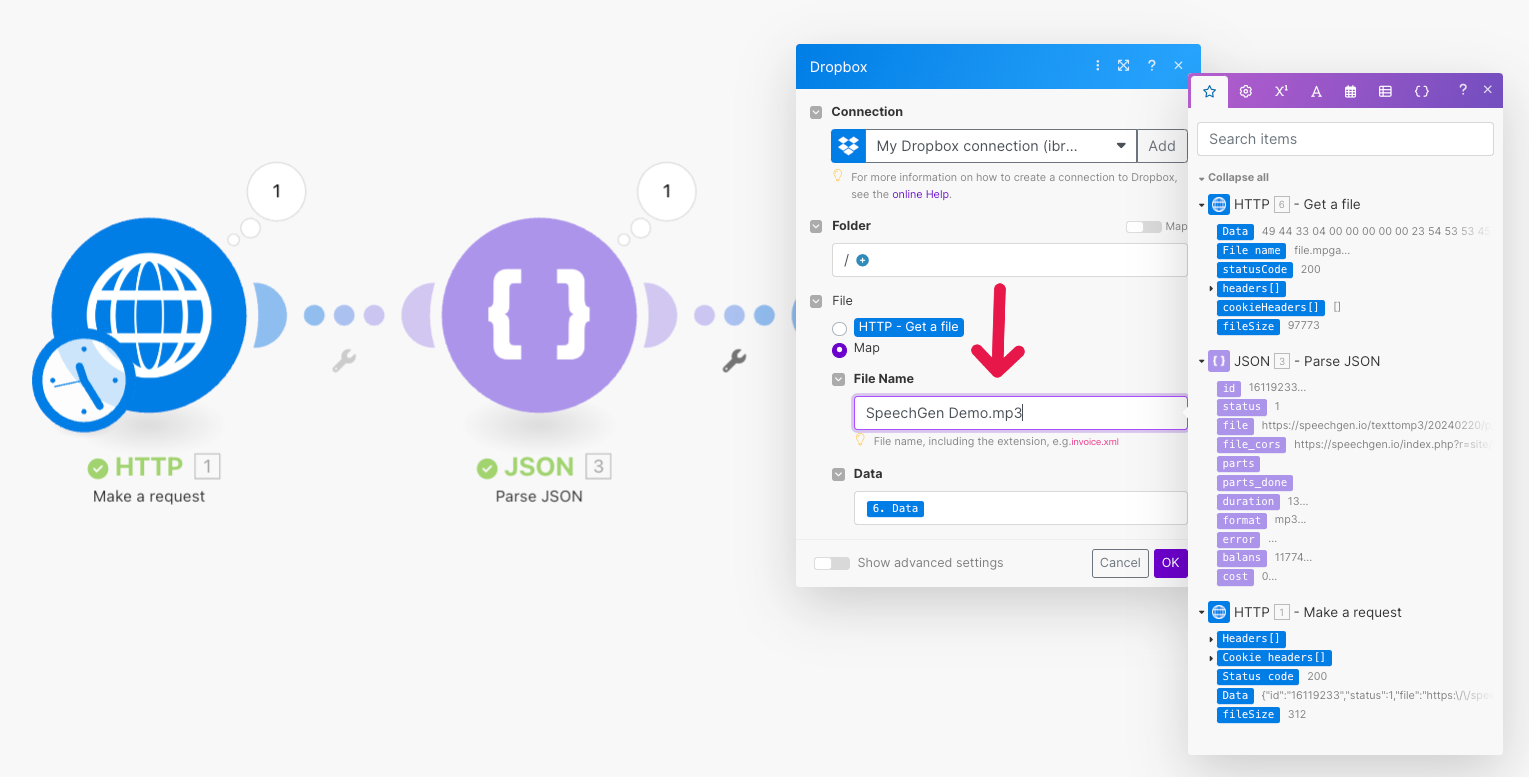Click the File Name input field
Viewport: 1529px width, 777px height.
(1020, 413)
